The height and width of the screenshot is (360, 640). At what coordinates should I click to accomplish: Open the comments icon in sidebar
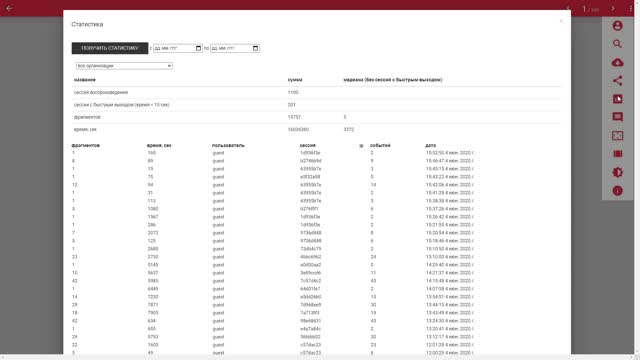(x=617, y=117)
